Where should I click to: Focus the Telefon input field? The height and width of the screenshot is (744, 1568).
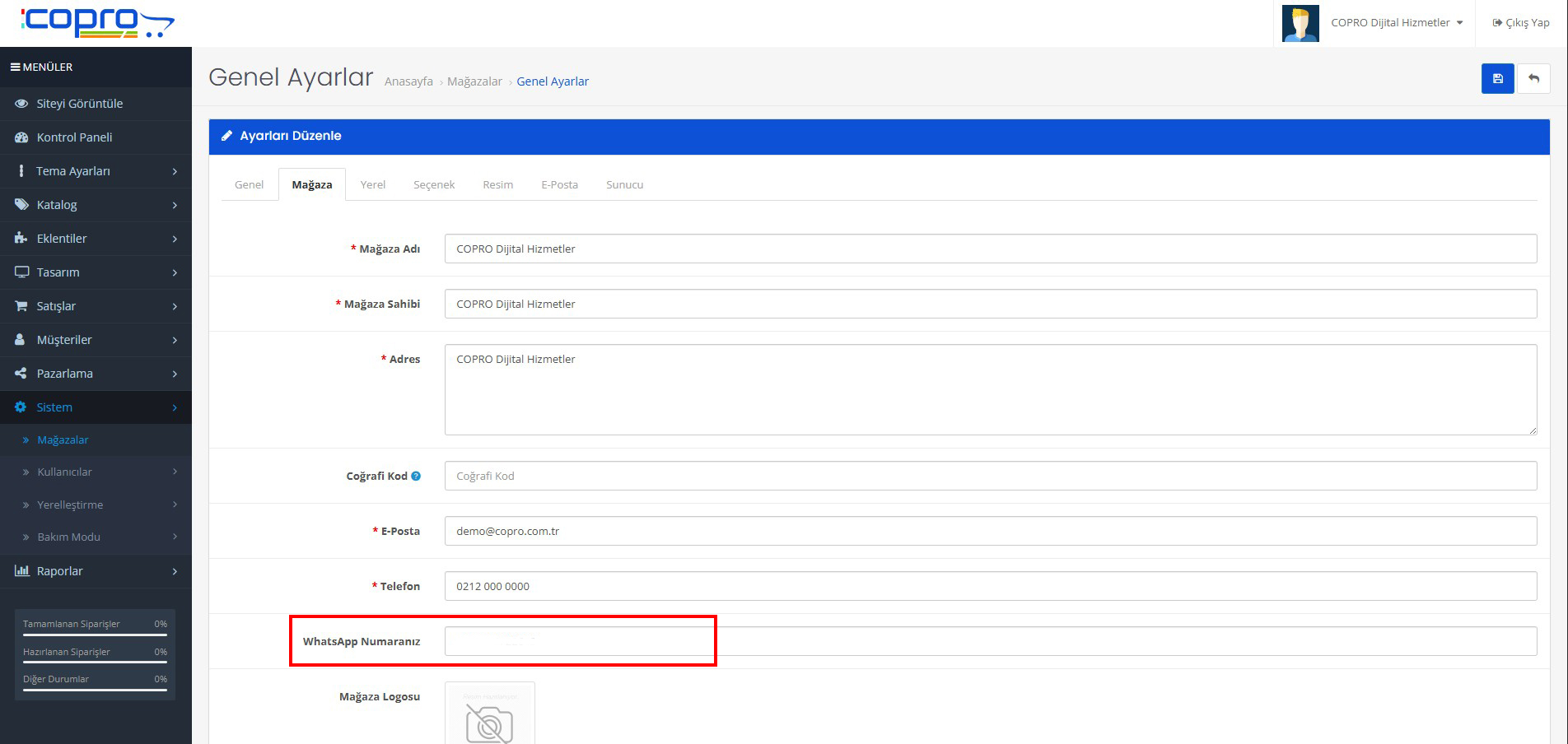pyautogui.click(x=990, y=587)
